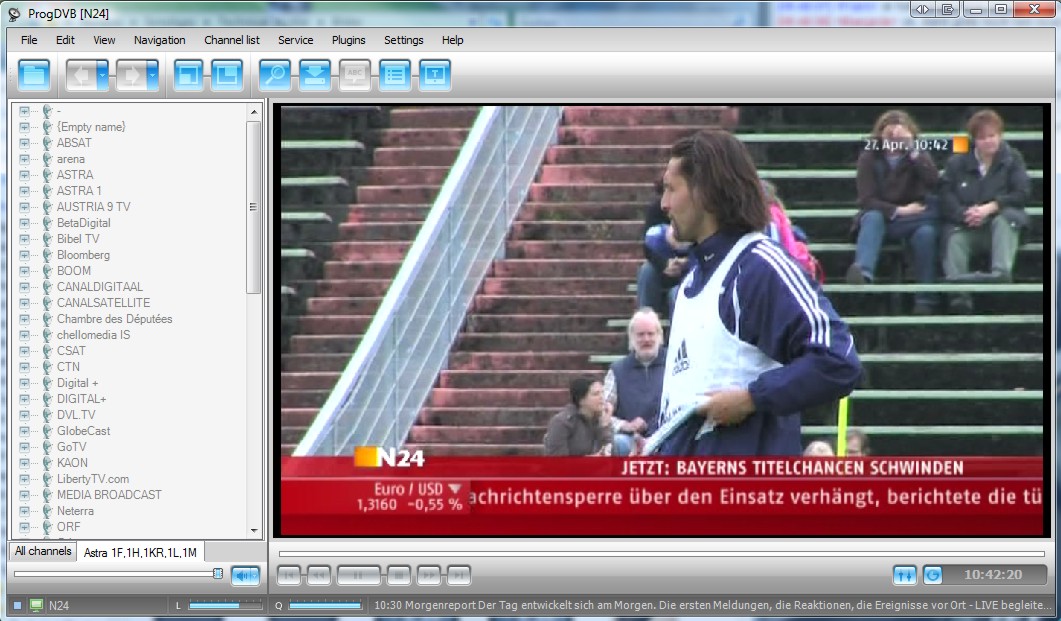The height and width of the screenshot is (621, 1061).
Task: Select Bibel TV in the channel tree
Action: point(78,239)
